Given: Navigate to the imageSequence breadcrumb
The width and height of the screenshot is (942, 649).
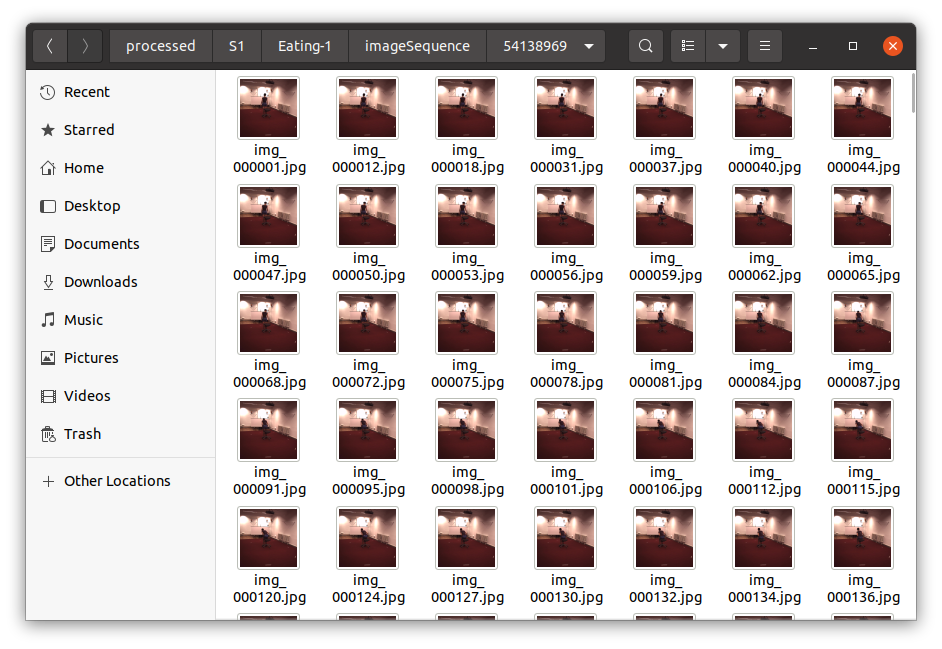Looking at the screenshot, I should click(417, 46).
